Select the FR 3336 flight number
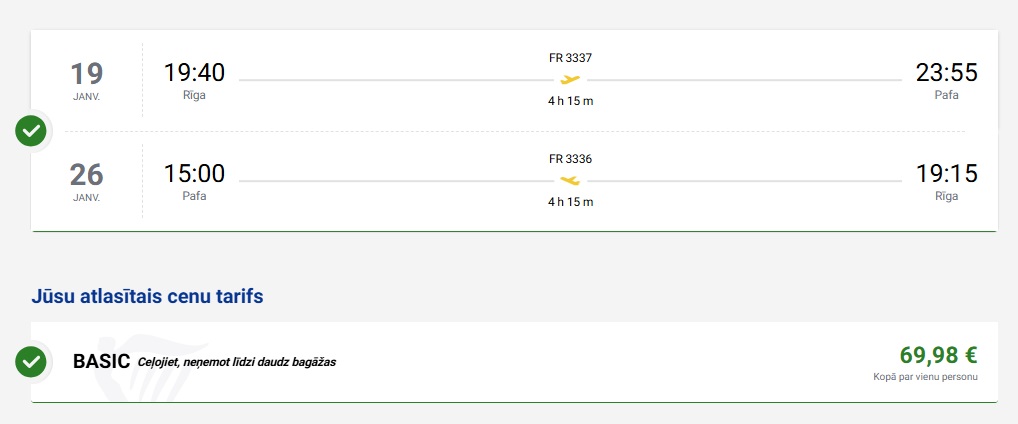1018x424 pixels. pos(570,159)
